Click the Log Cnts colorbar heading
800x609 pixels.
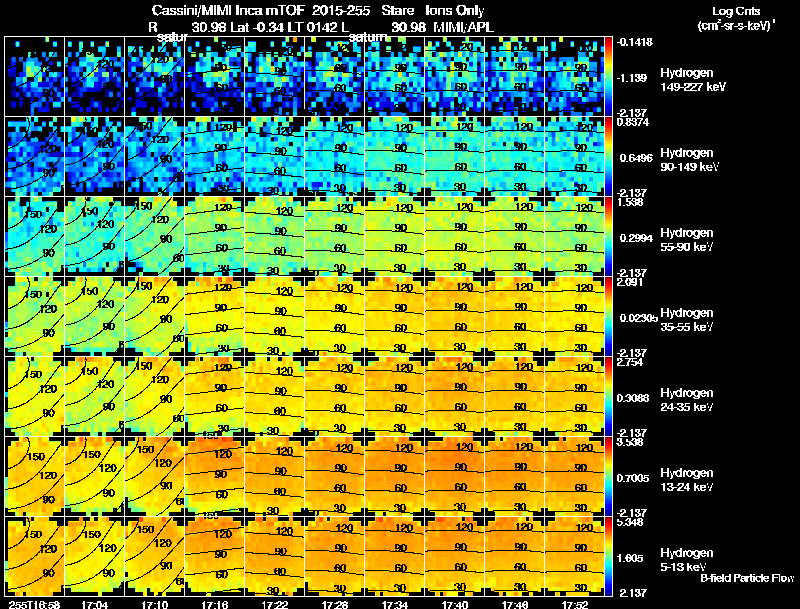736,11
